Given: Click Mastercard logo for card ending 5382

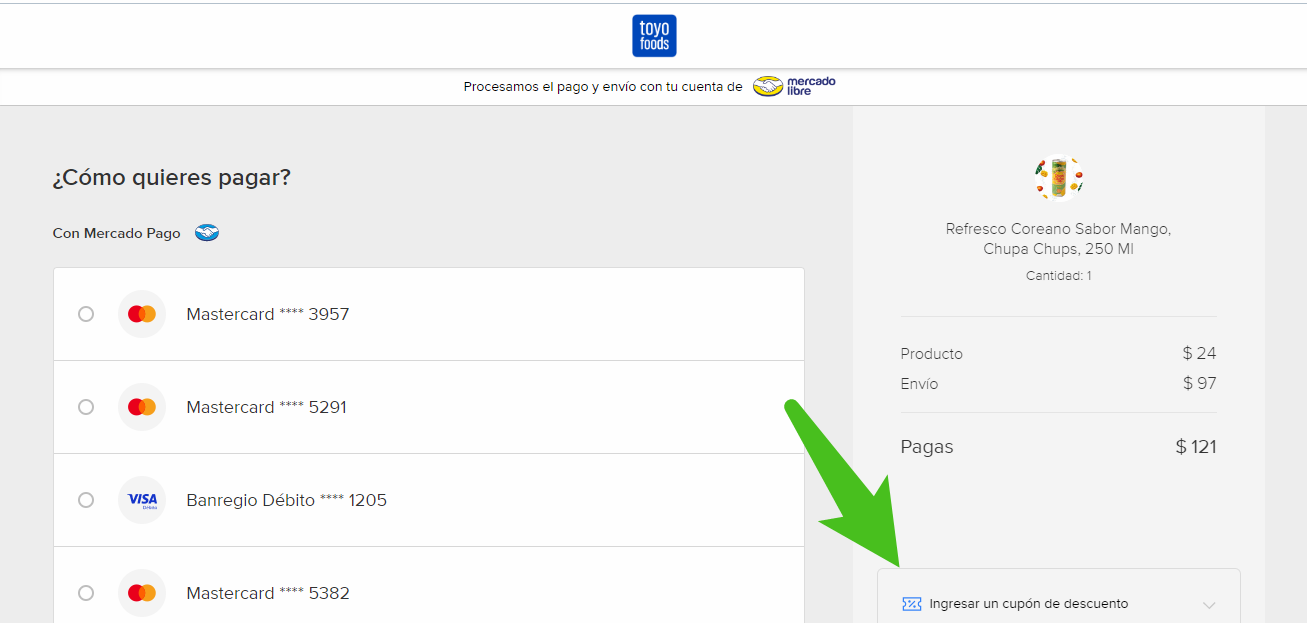Looking at the screenshot, I should coord(142,593).
